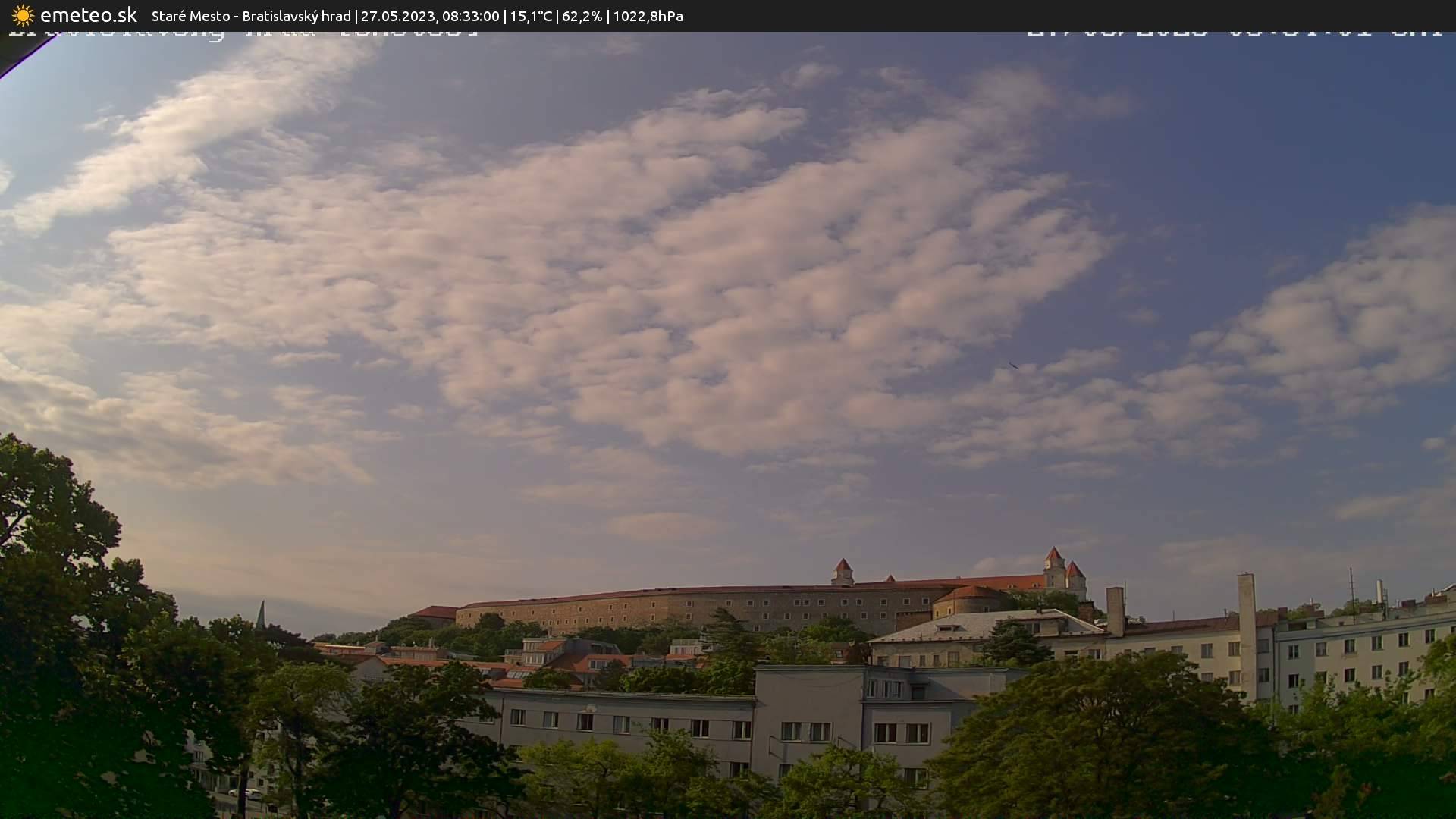Click the camera timestamp overlay top-right
Screen dimensions: 1456x819
tap(1234, 34)
